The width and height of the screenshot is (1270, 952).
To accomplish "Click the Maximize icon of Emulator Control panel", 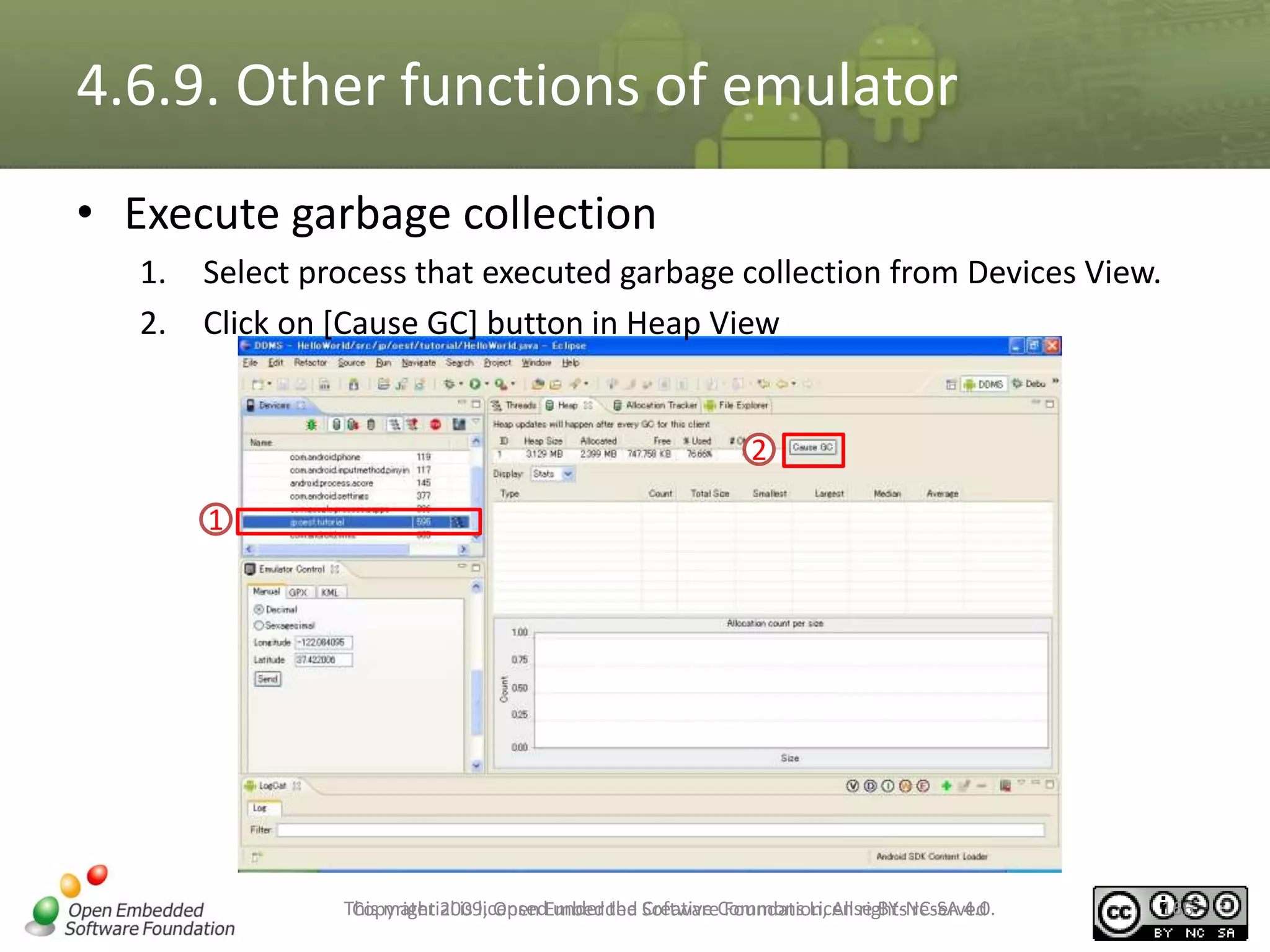I will click(x=476, y=568).
